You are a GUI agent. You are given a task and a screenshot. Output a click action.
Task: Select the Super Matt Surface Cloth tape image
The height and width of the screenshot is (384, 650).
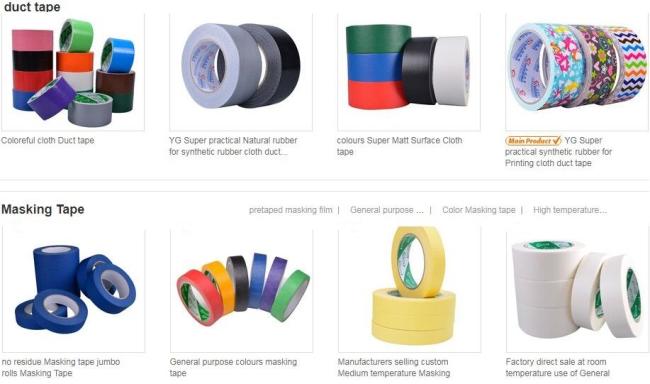point(409,72)
